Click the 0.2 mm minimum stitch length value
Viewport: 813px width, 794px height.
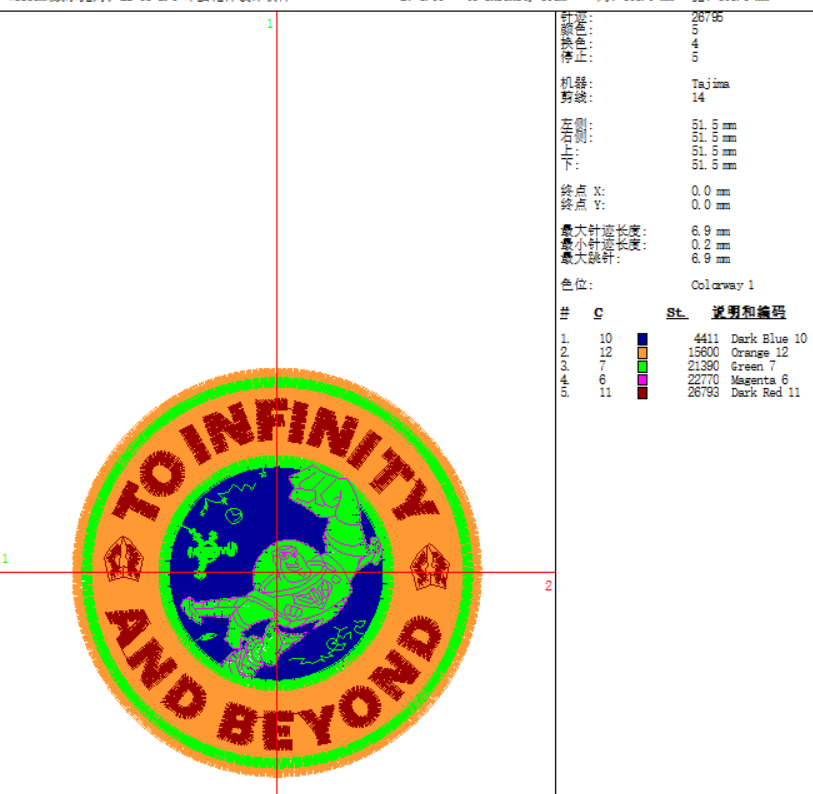pos(710,245)
